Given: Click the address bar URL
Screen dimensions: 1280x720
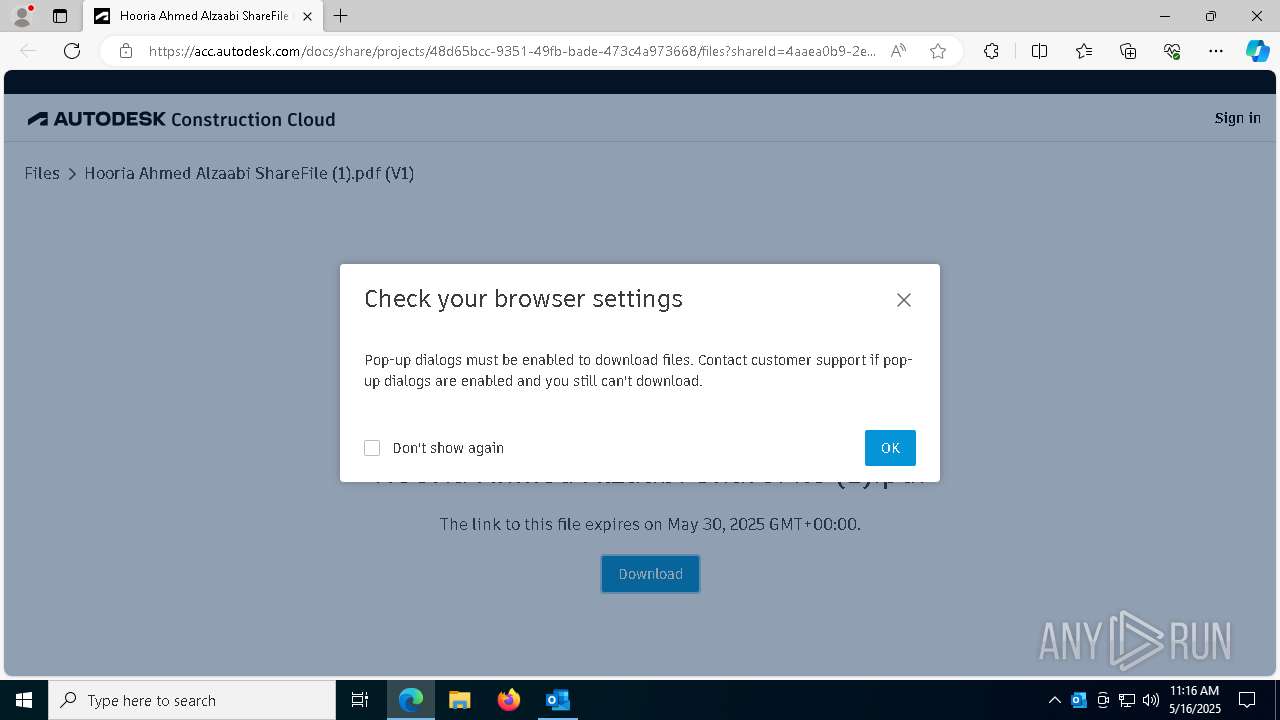Looking at the screenshot, I should coord(512,51).
